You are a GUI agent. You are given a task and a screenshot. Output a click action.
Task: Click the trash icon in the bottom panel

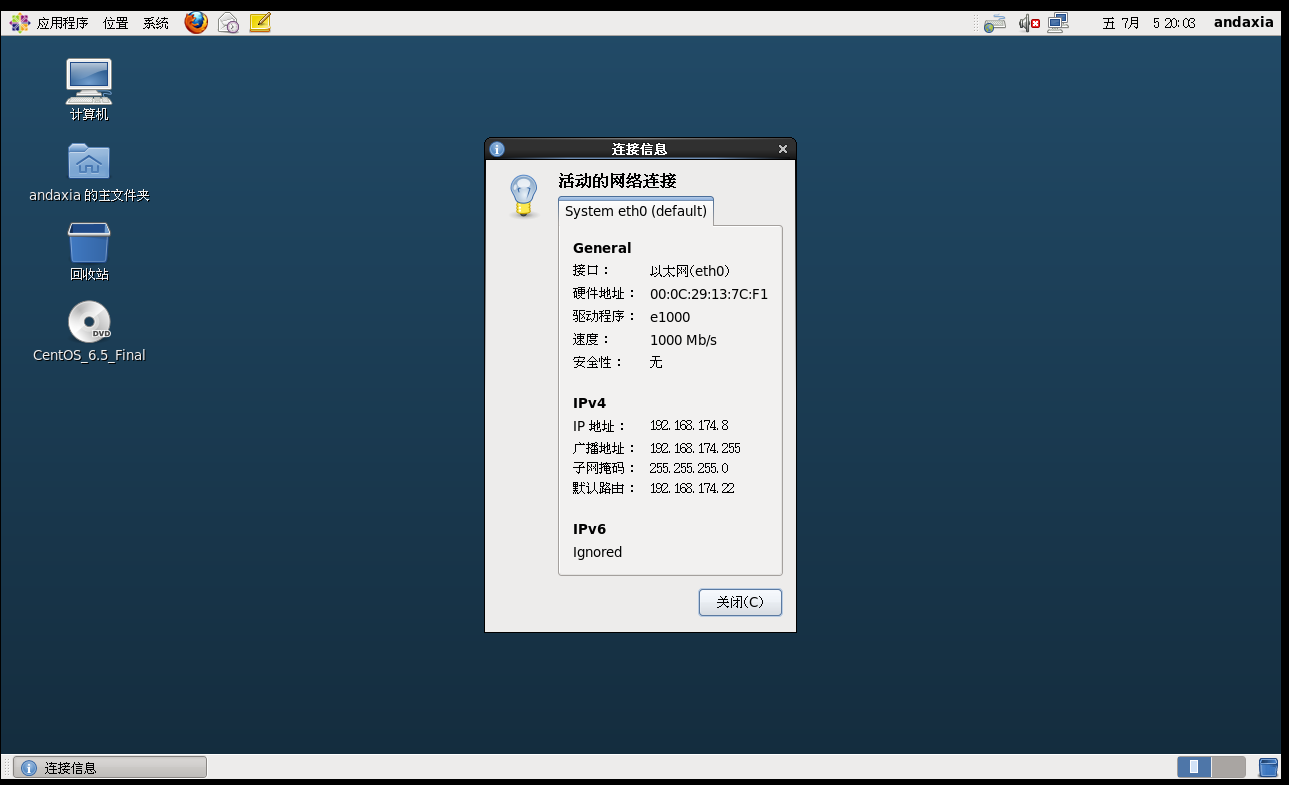click(x=1268, y=767)
